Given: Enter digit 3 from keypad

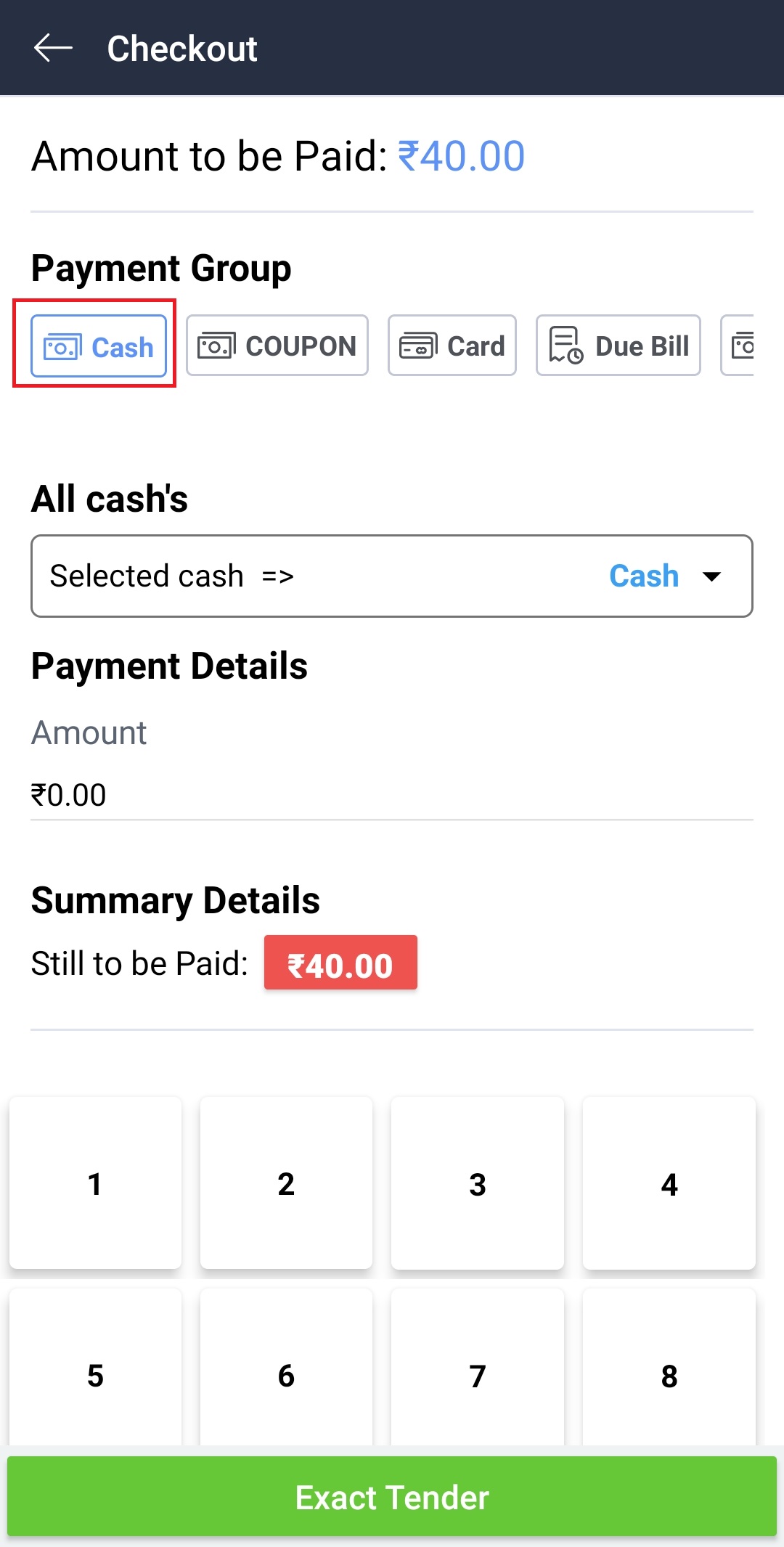Looking at the screenshot, I should pos(477,1183).
